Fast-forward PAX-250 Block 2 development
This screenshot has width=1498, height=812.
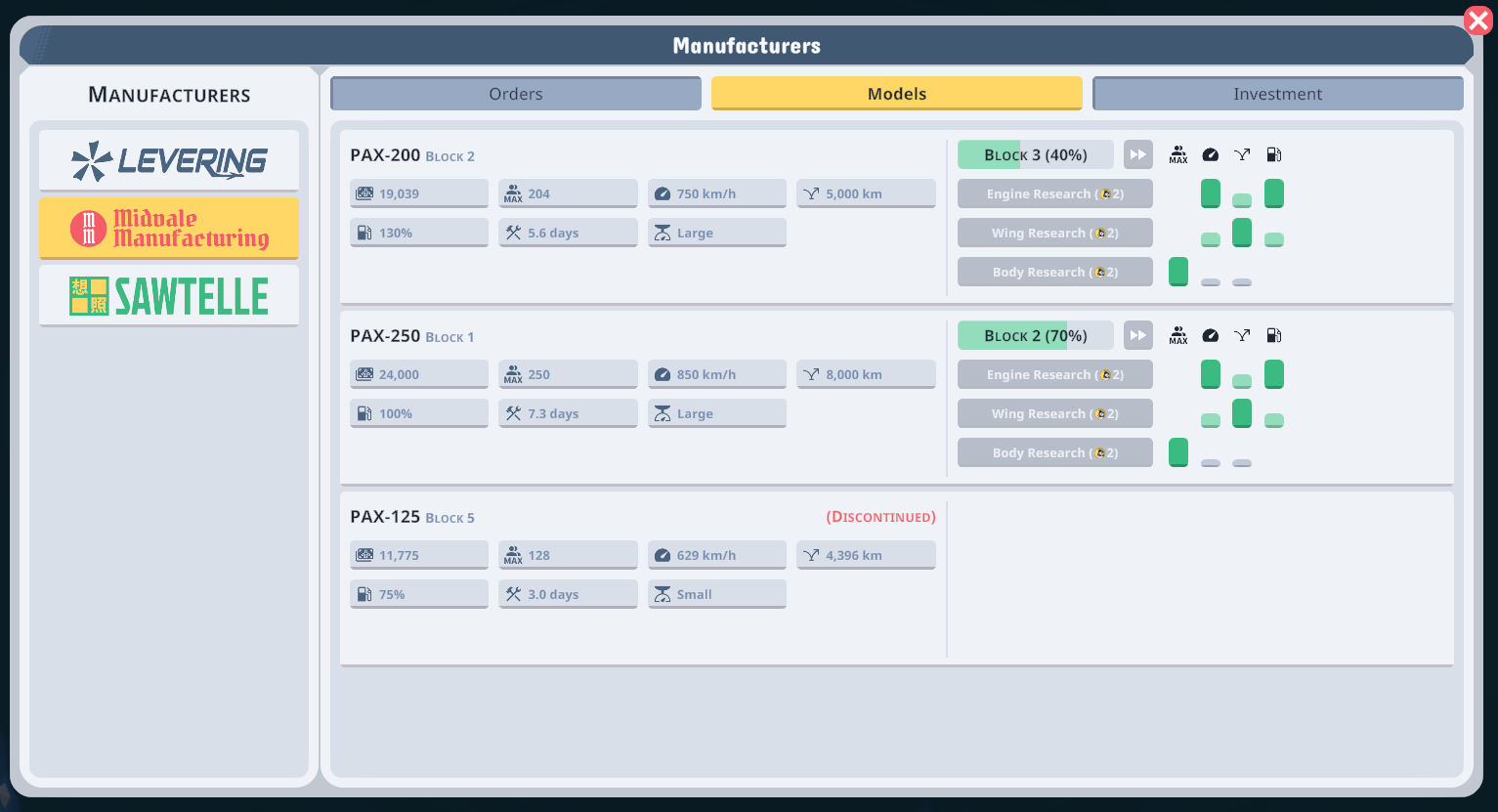(x=1137, y=335)
